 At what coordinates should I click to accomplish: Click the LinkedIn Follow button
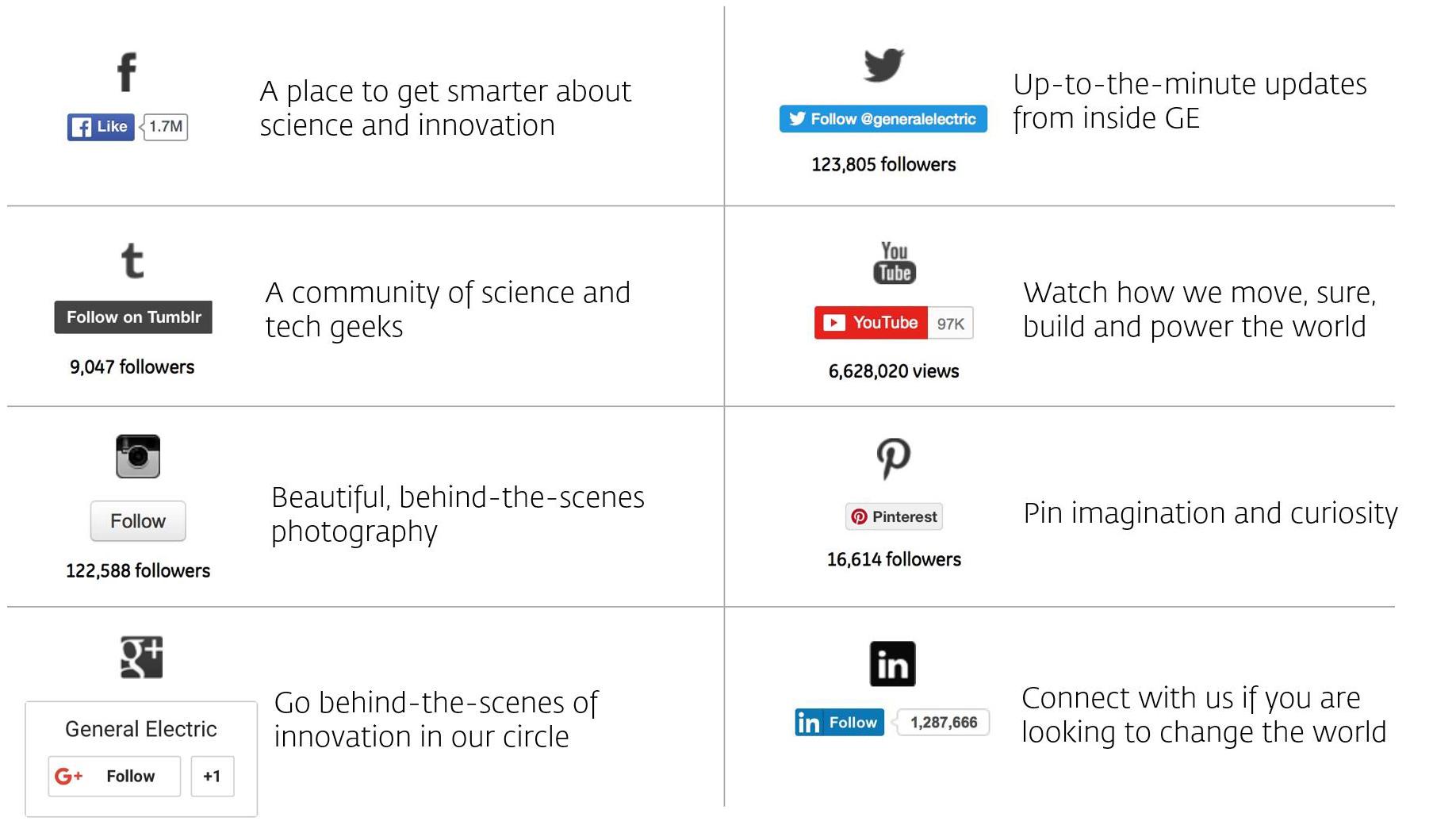839,723
